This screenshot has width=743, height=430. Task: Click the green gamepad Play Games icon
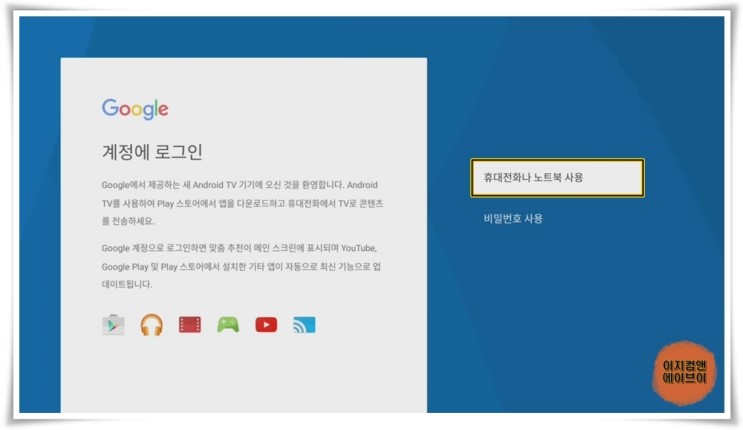pos(228,325)
